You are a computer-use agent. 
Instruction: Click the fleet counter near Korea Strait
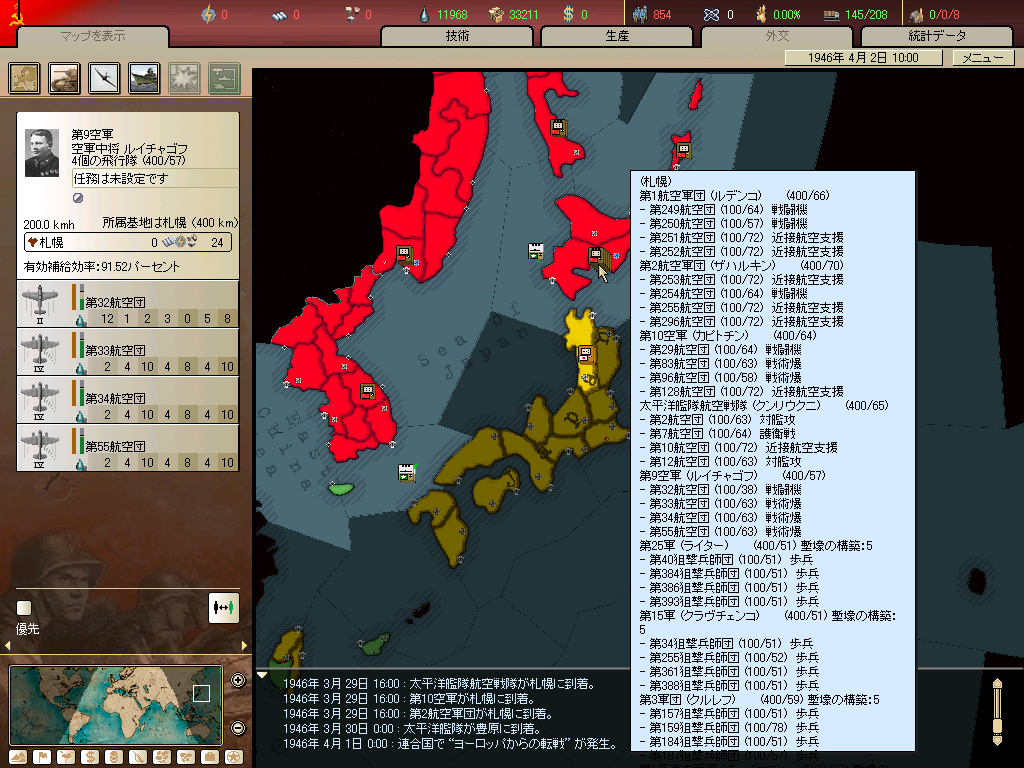[407, 472]
